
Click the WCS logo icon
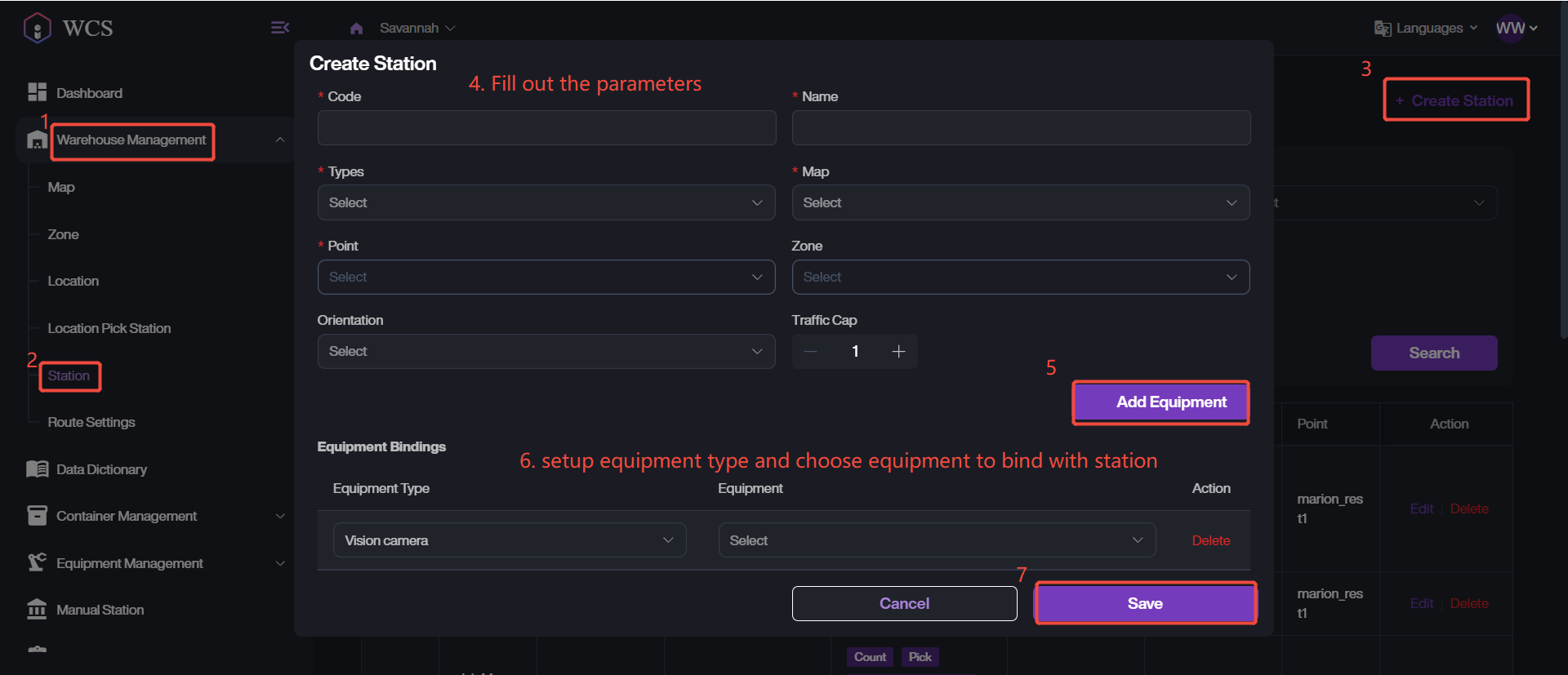38,28
